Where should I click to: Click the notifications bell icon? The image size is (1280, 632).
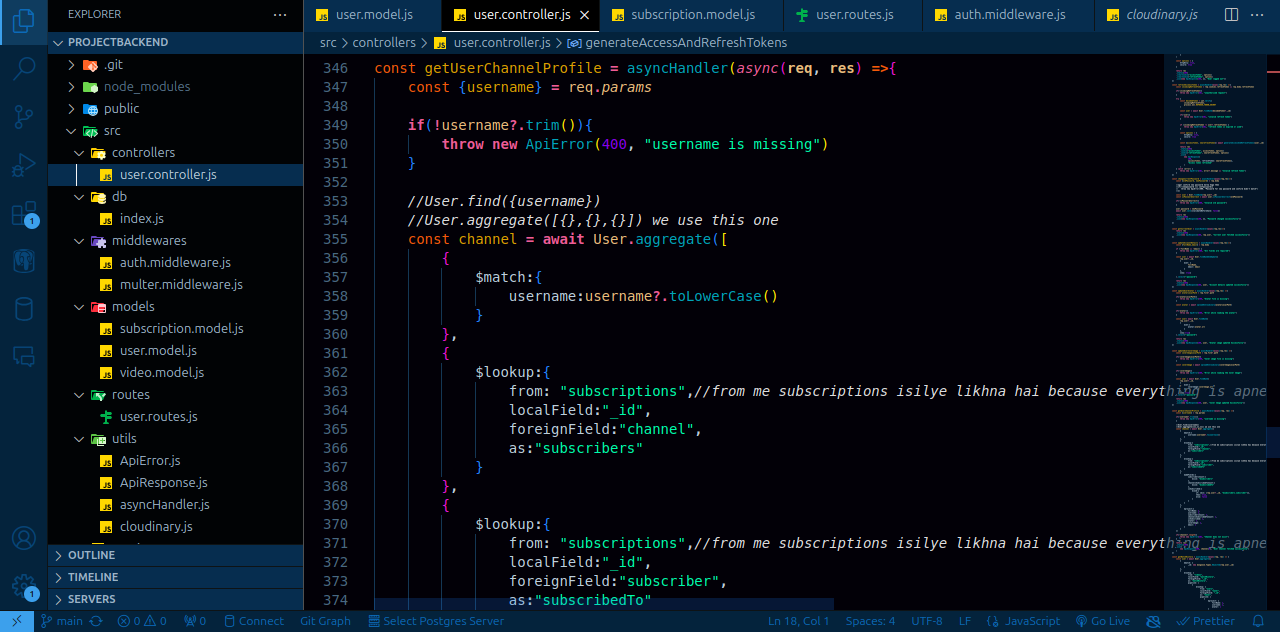1258,621
